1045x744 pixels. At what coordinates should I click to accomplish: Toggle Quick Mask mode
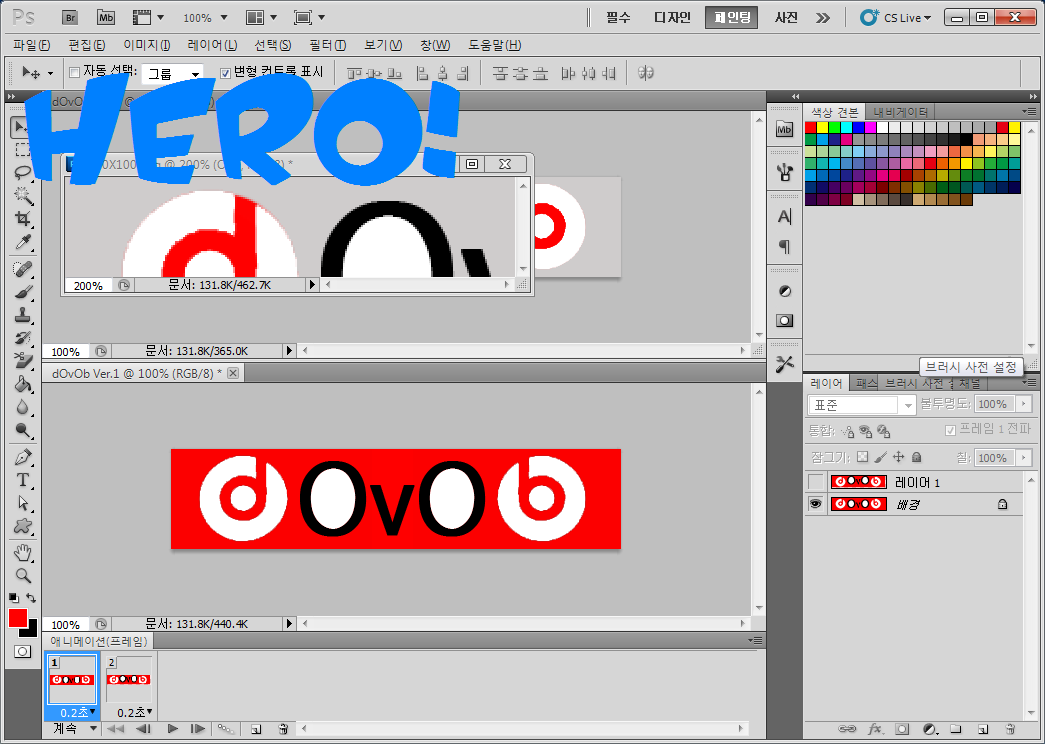point(22,651)
